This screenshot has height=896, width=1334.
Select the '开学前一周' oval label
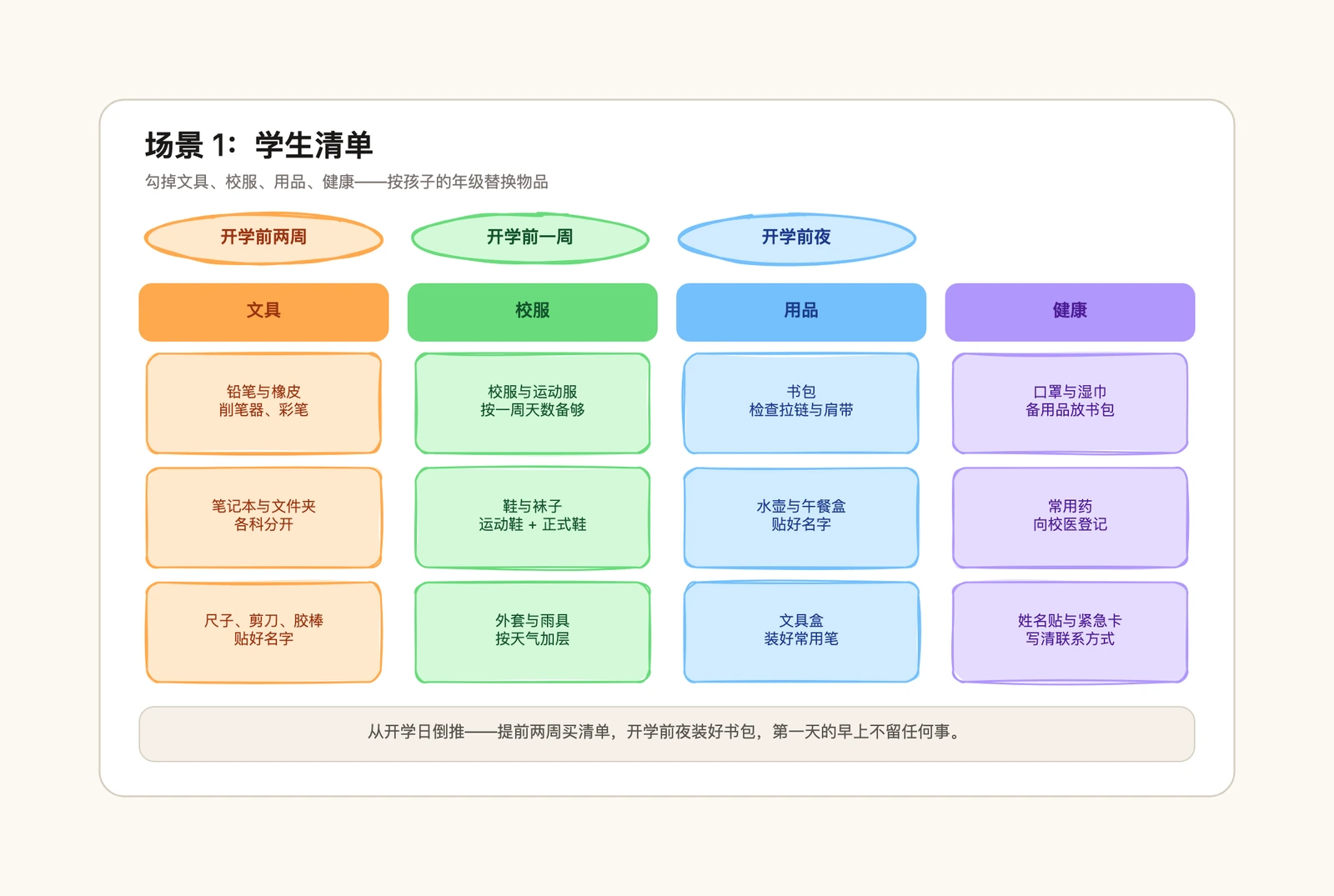coord(530,238)
